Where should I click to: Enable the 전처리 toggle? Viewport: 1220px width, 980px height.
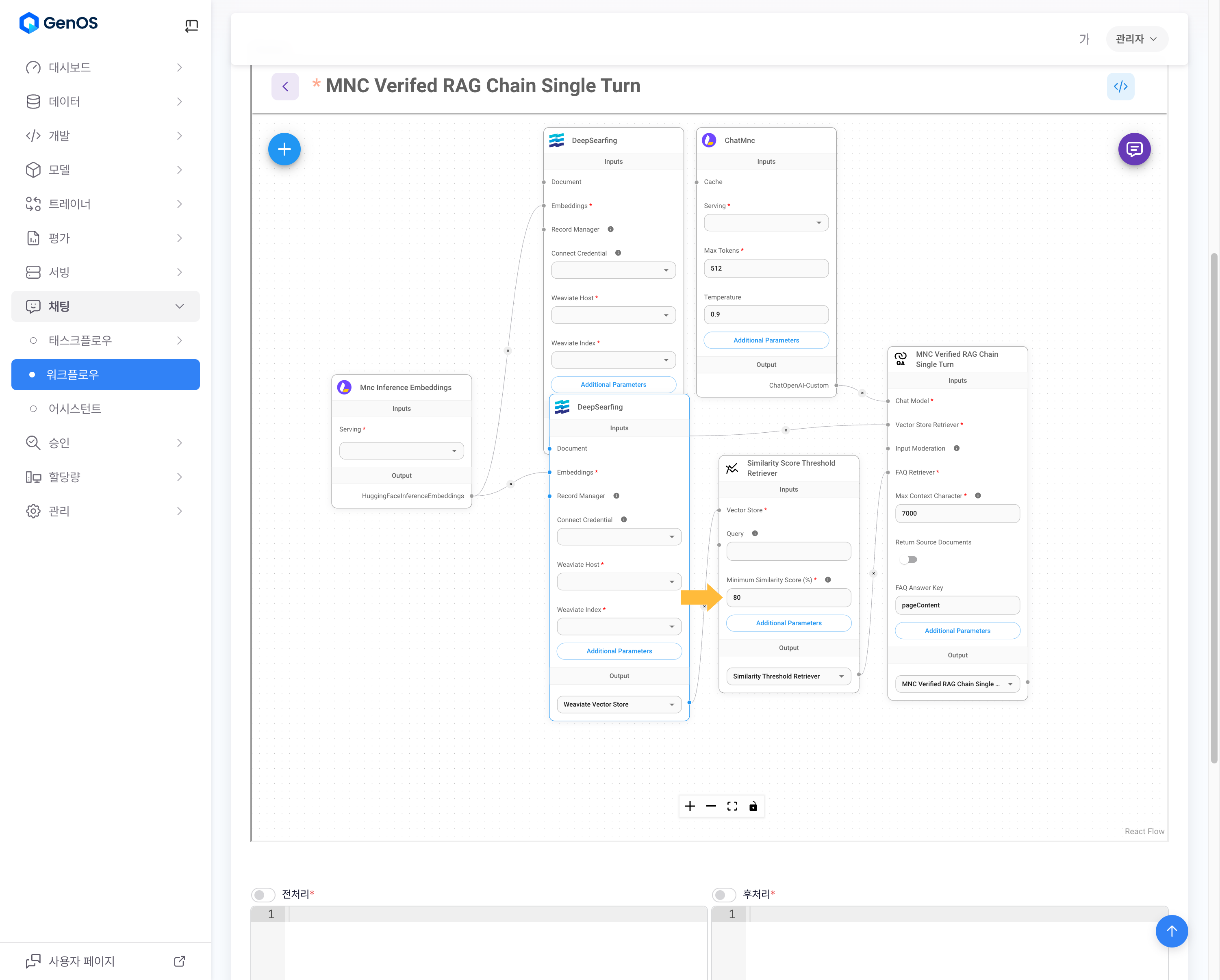pos(263,895)
